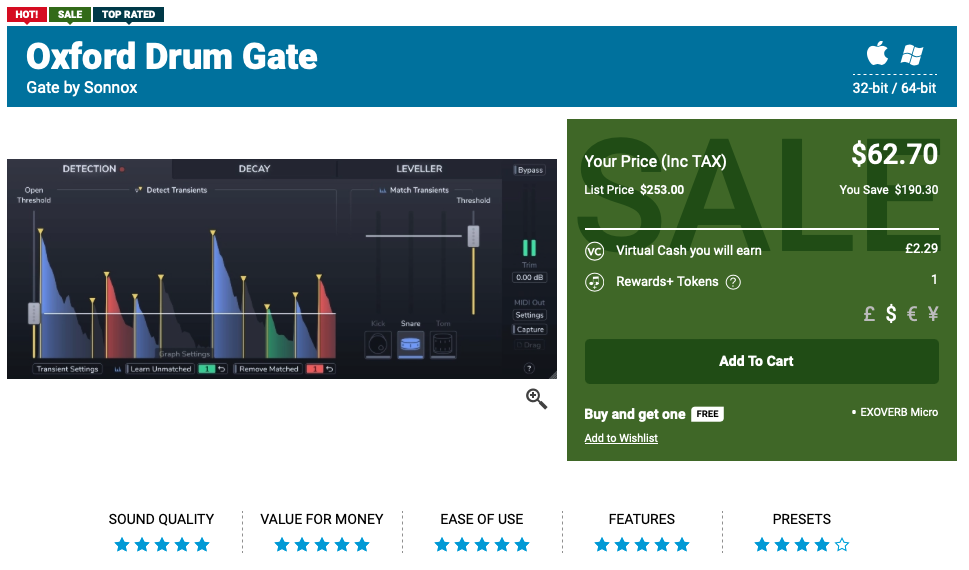Click the Detect Transients label icon
The image size is (969, 570).
click(138, 190)
